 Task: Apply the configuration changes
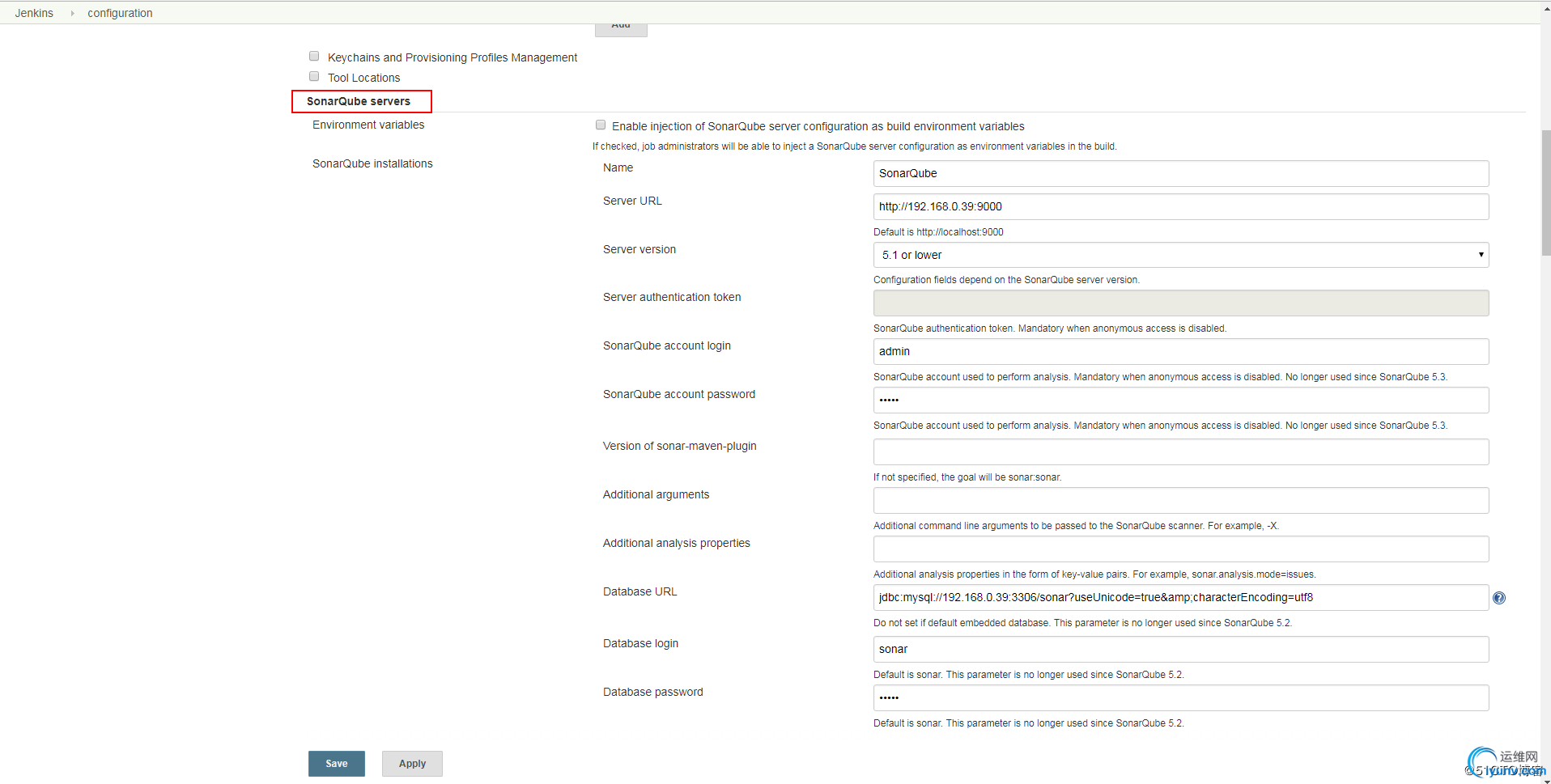[x=412, y=764]
